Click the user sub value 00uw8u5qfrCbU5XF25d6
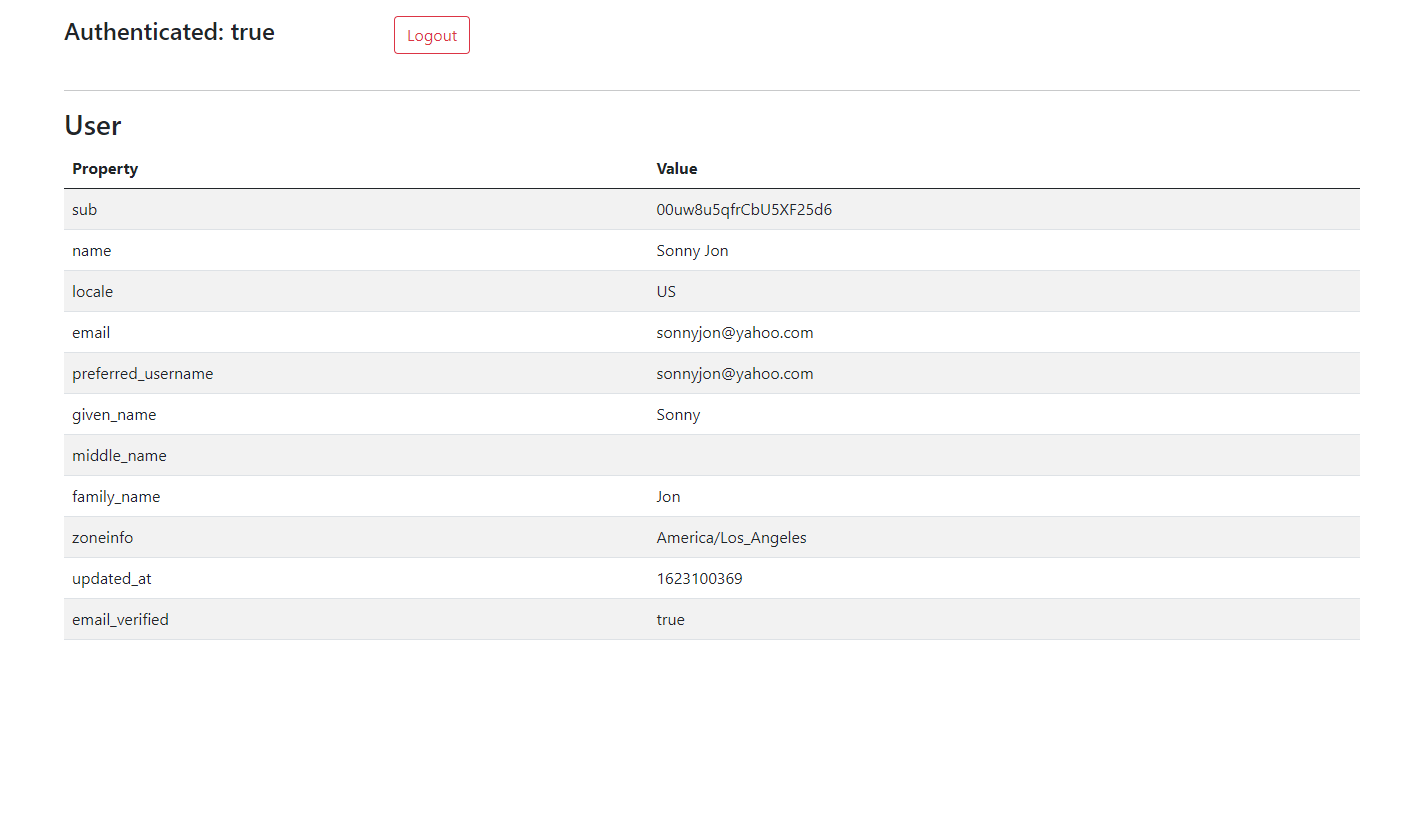This screenshot has height=835, width=1412. (744, 209)
